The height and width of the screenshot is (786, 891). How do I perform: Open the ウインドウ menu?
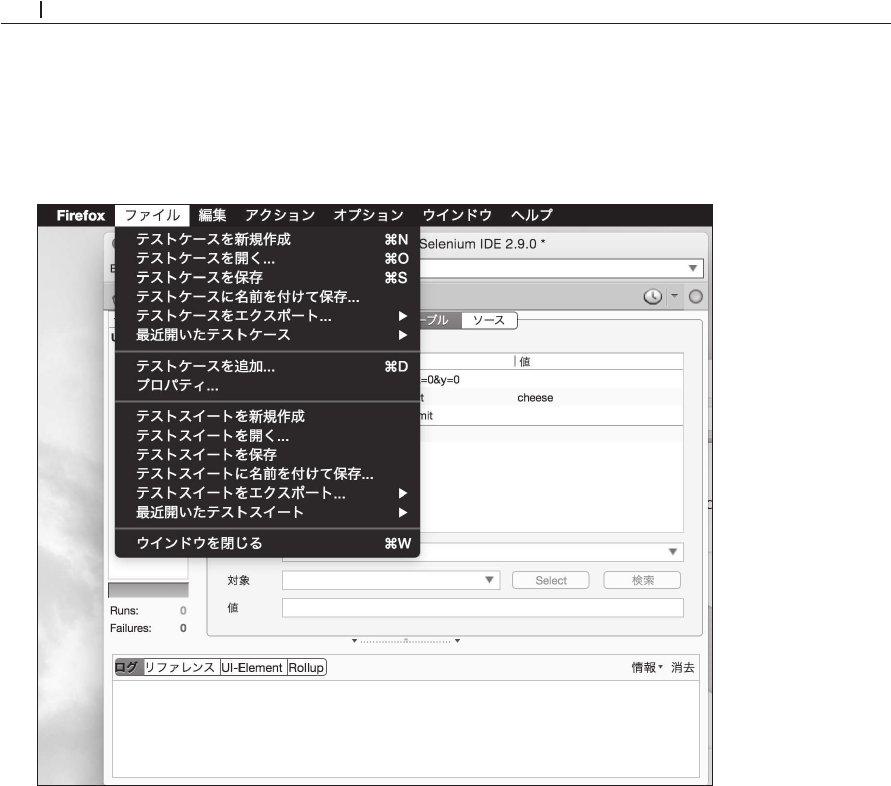457,215
